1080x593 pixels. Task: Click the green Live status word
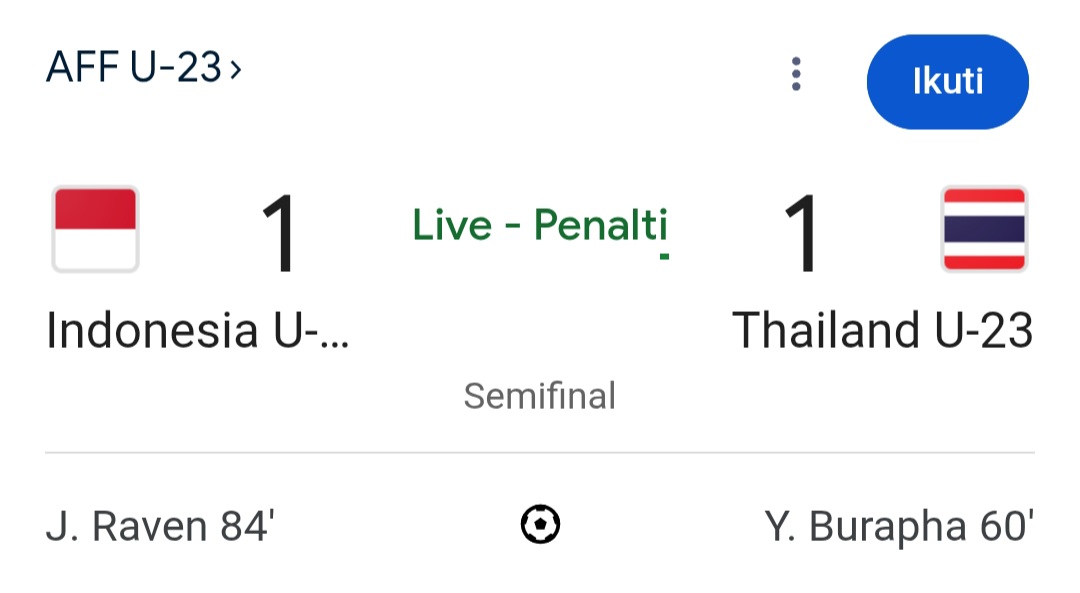pos(451,226)
